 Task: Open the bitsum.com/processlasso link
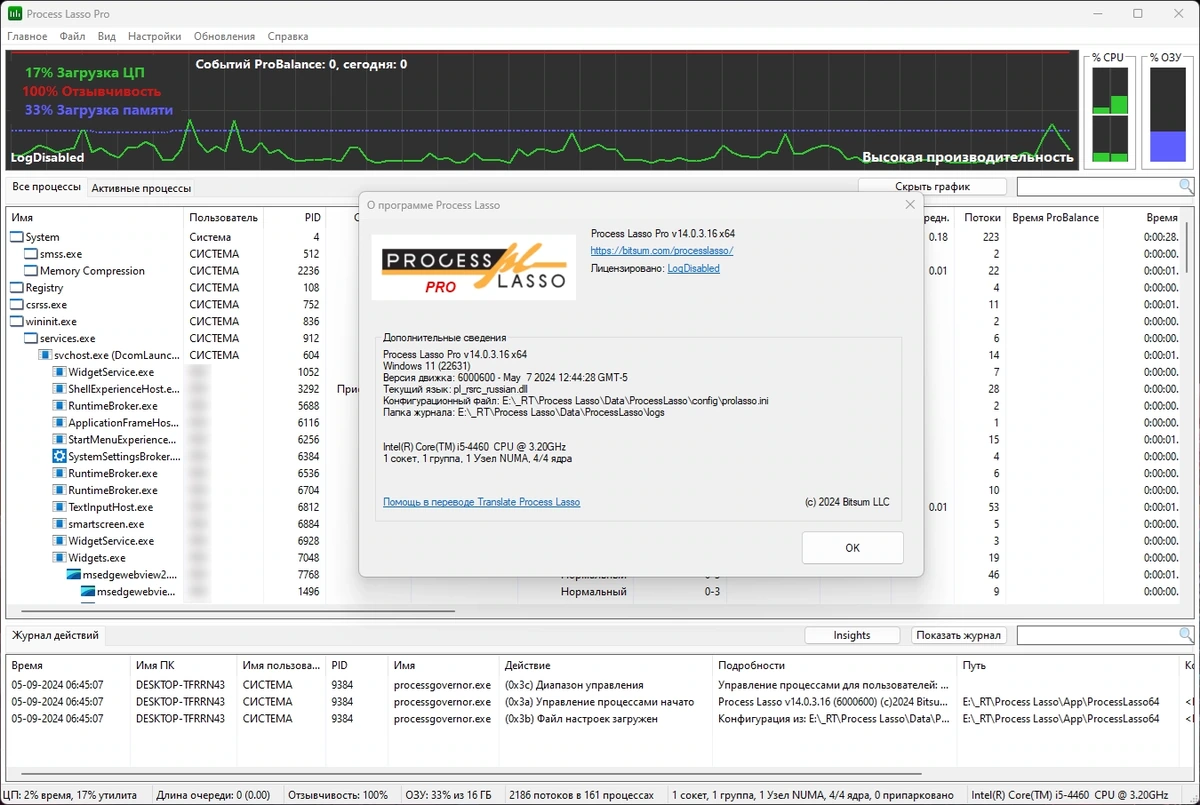pos(662,251)
